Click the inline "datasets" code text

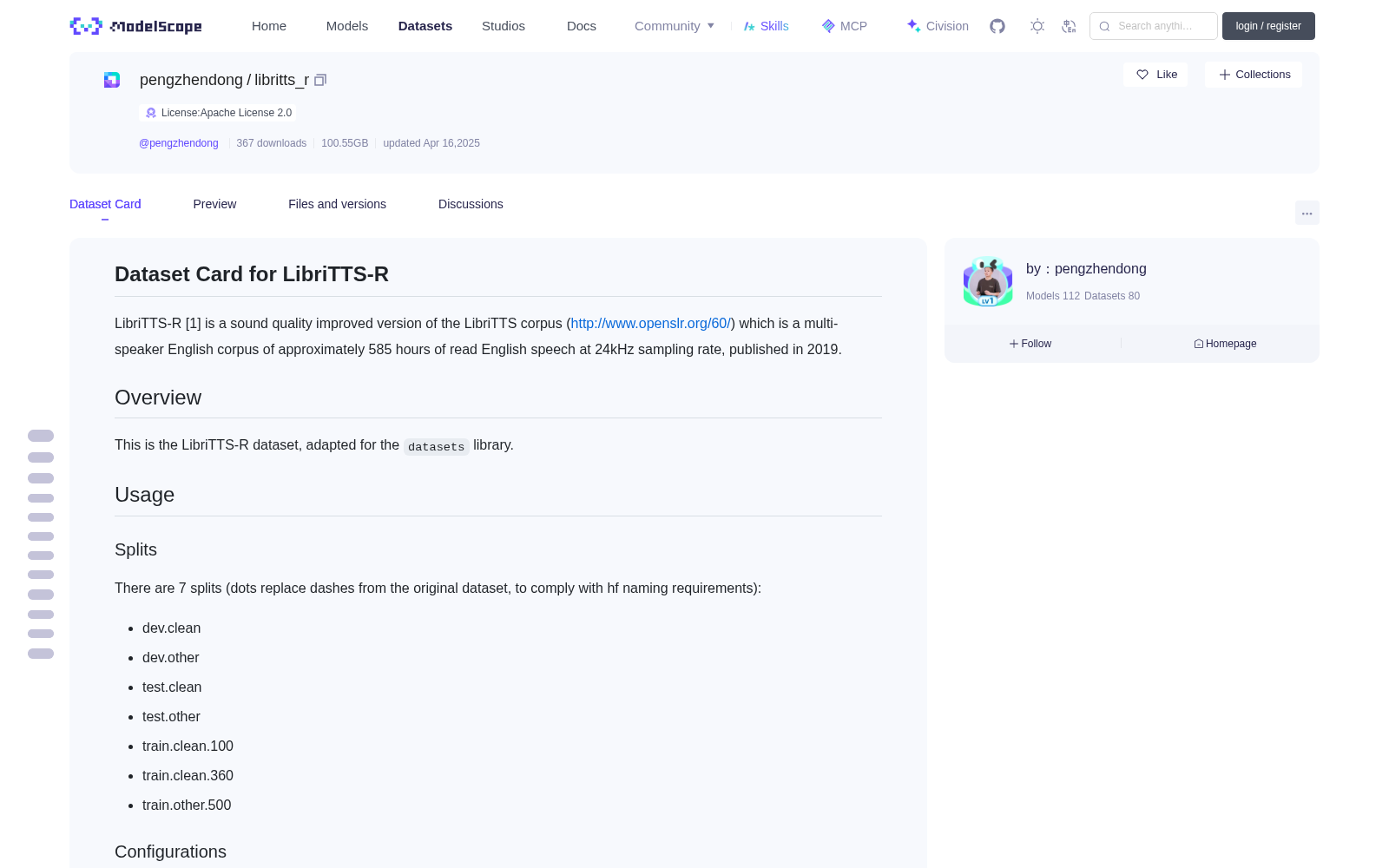437,446
